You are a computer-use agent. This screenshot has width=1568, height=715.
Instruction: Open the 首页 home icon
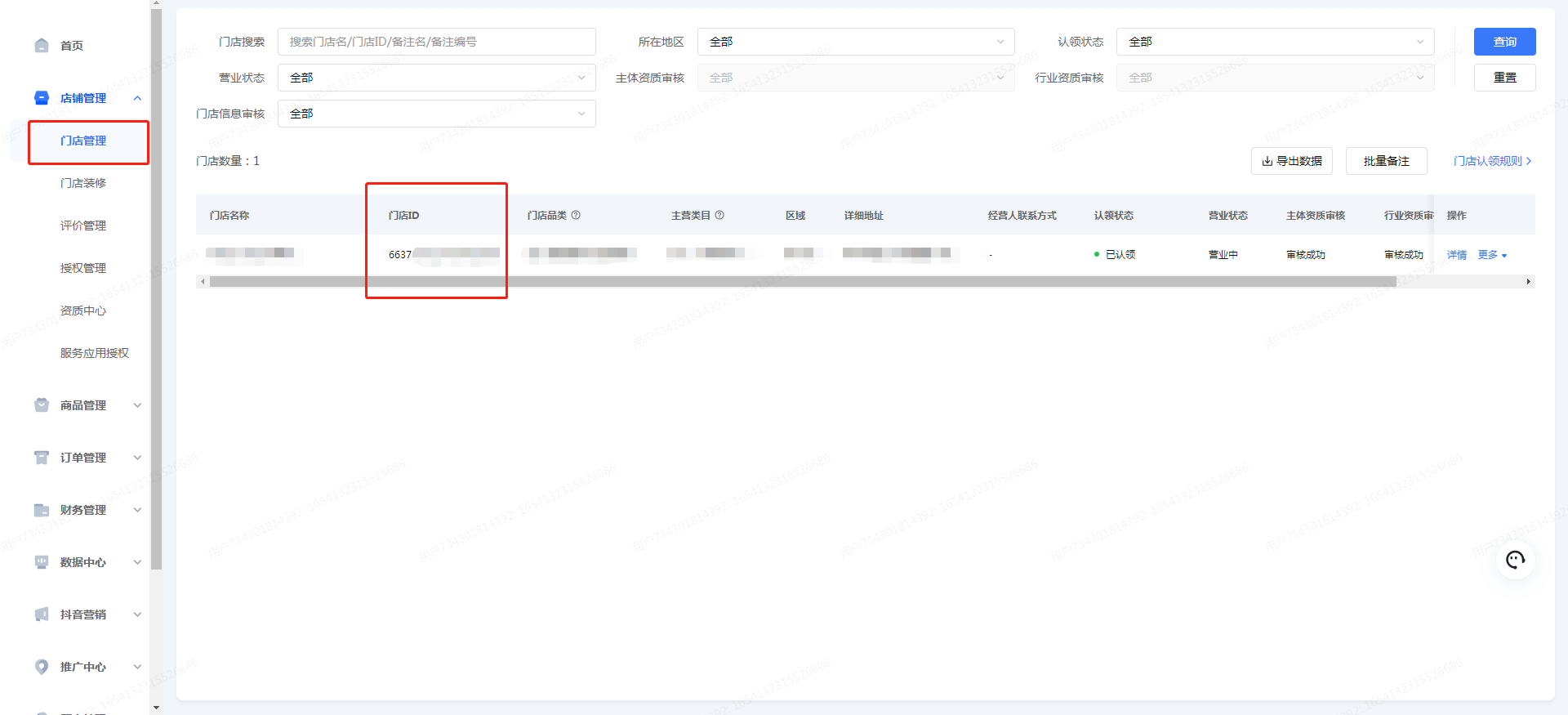pos(42,46)
